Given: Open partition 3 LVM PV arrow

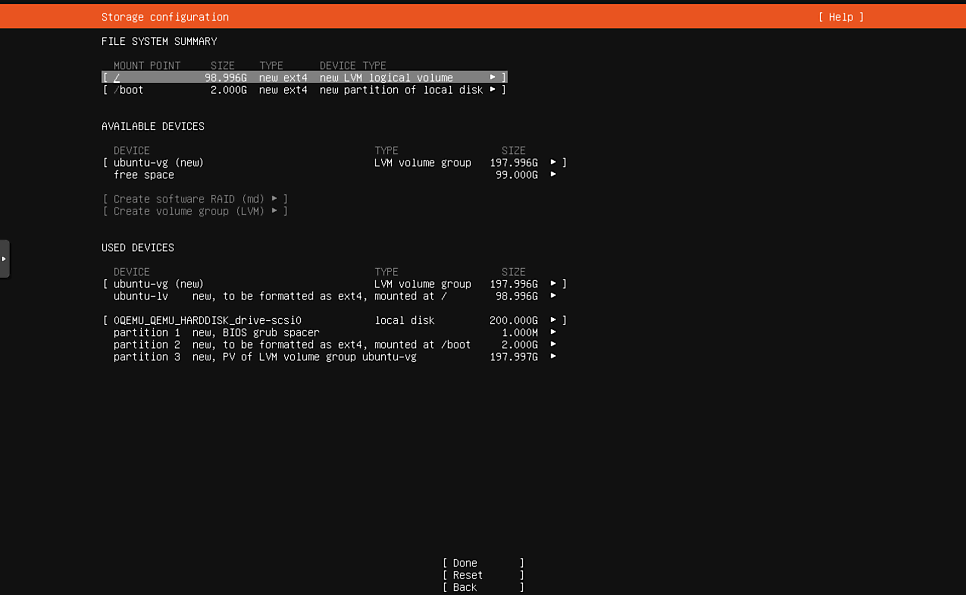Looking at the screenshot, I should [x=553, y=357].
